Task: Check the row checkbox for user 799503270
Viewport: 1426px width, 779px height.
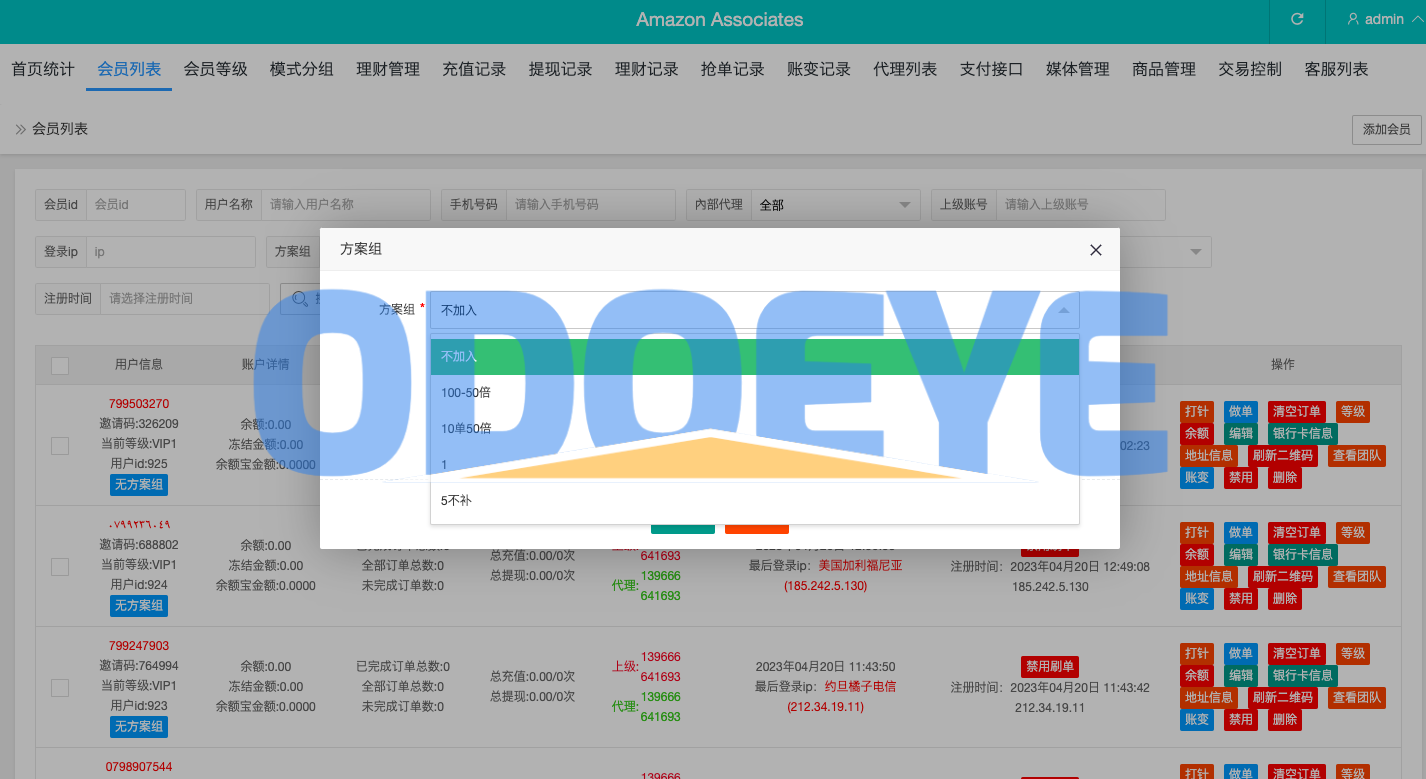Action: (60, 445)
